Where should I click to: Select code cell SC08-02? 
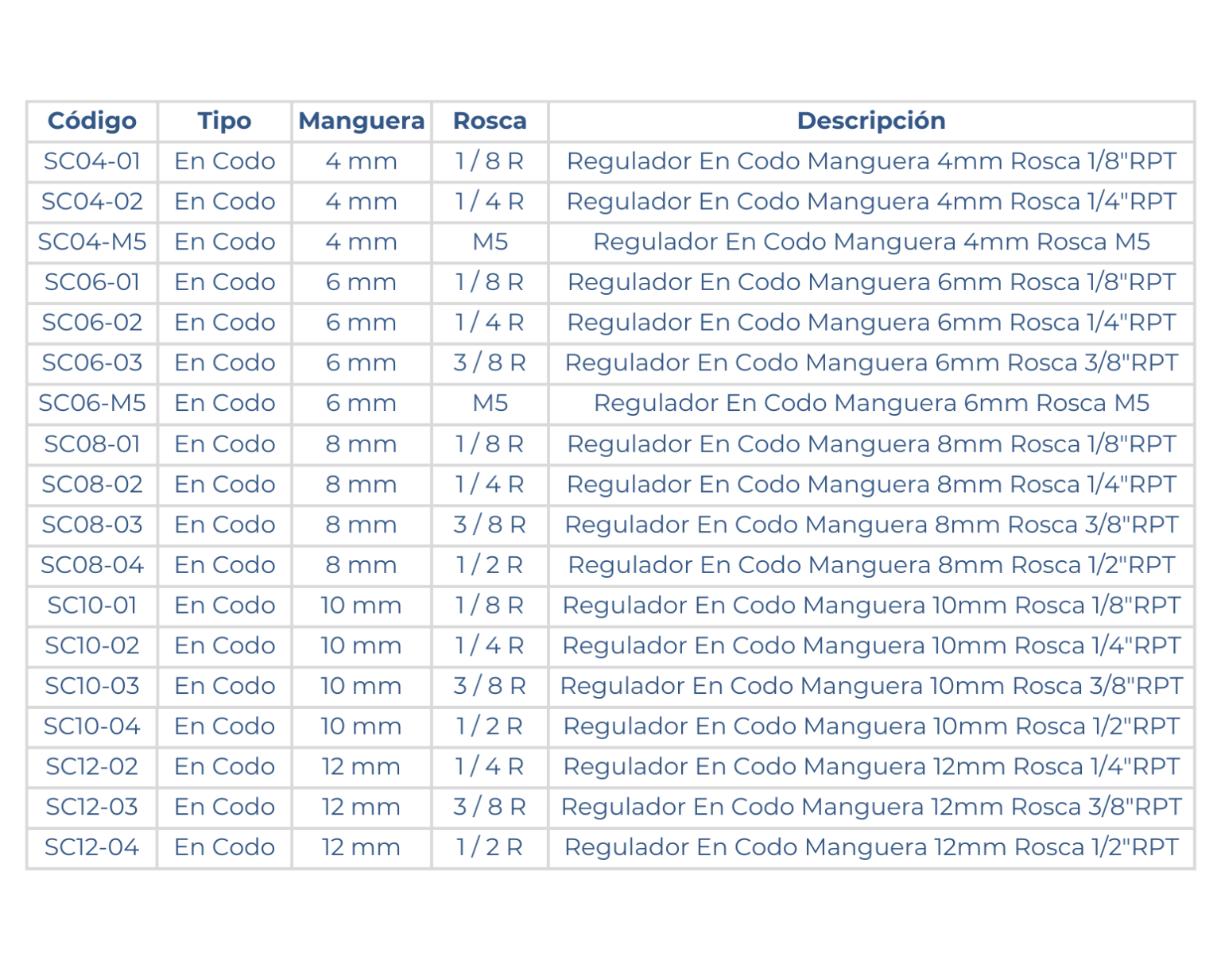point(92,484)
